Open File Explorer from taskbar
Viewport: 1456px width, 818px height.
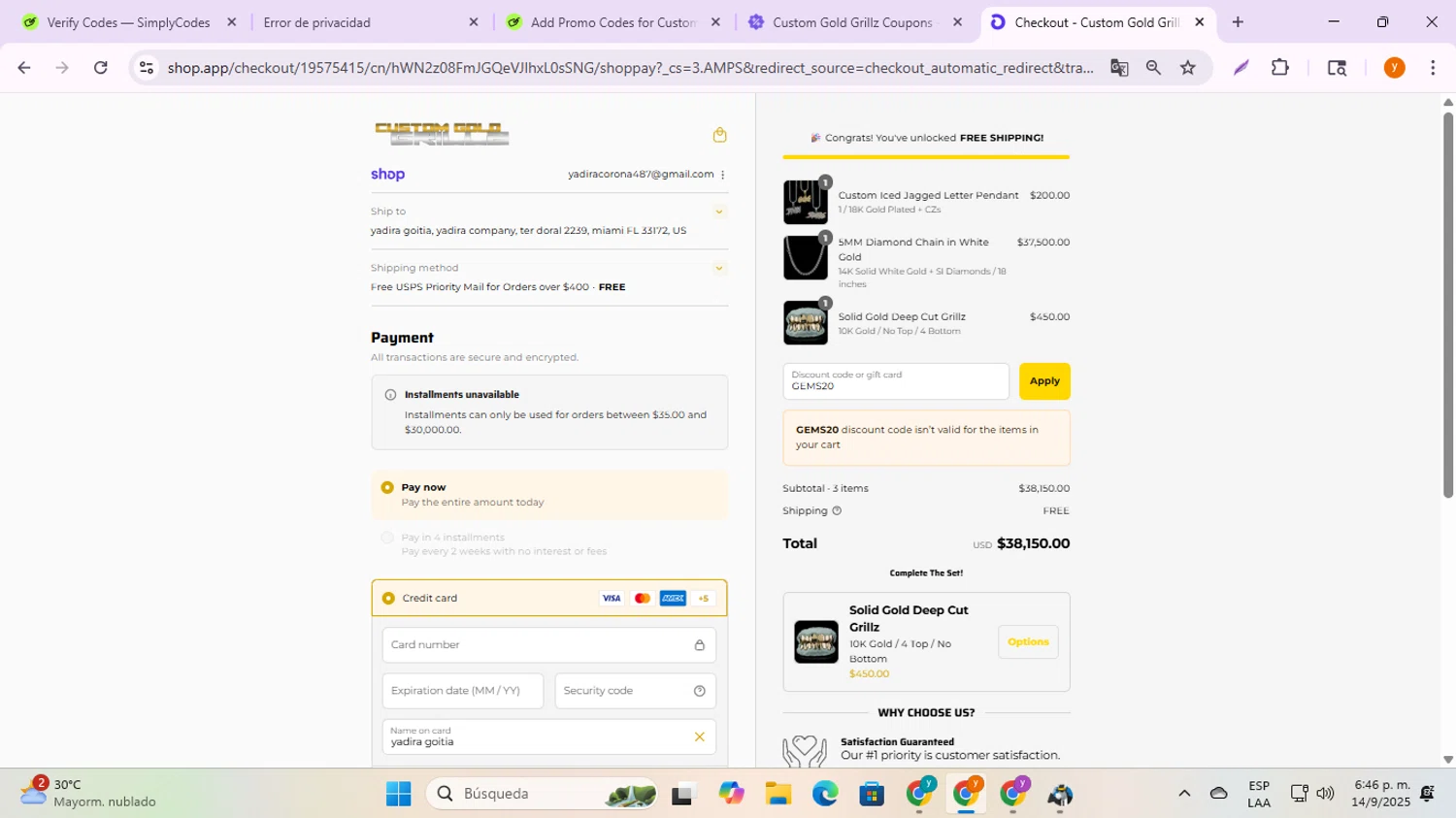778,795
